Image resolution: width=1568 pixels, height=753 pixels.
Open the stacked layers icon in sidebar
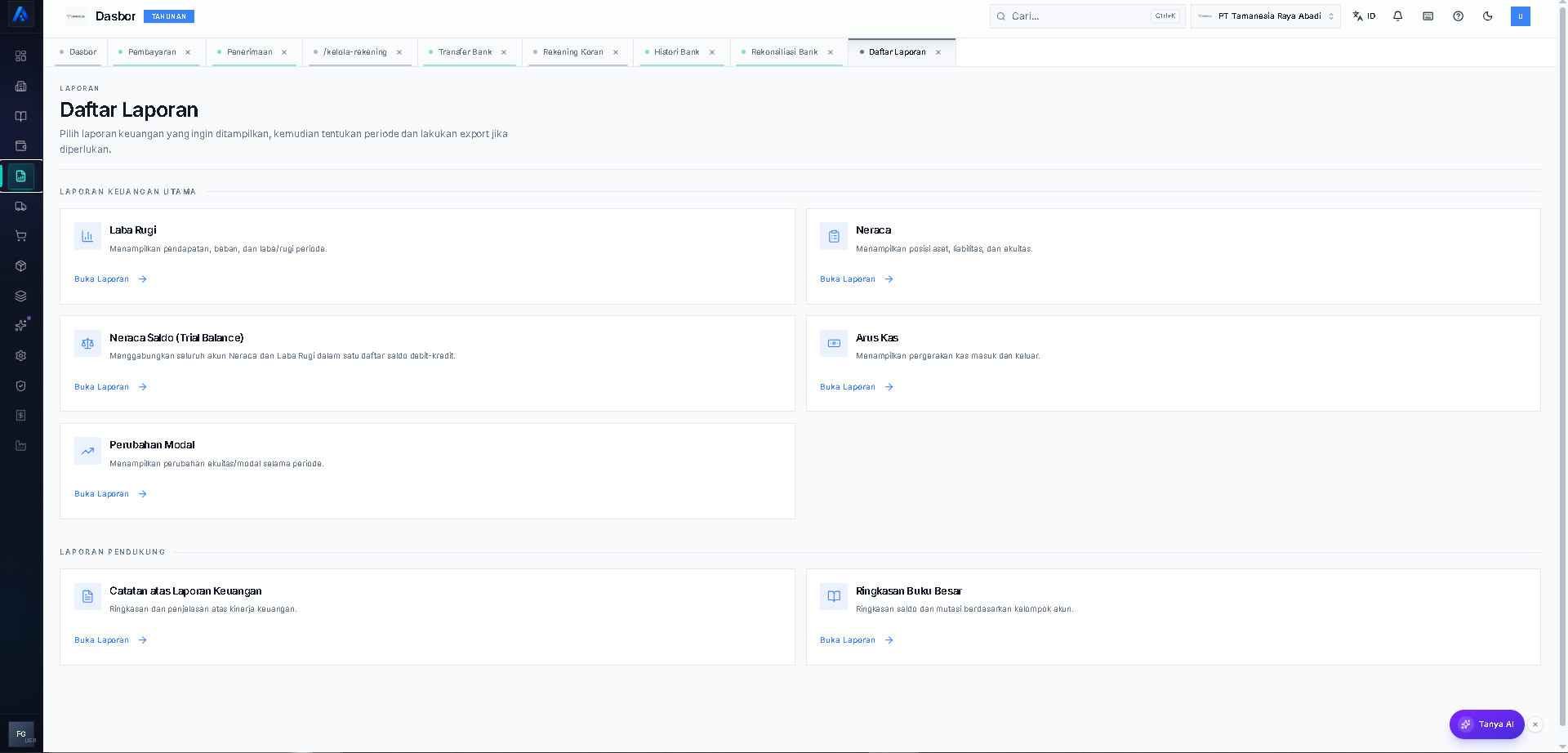(21, 296)
